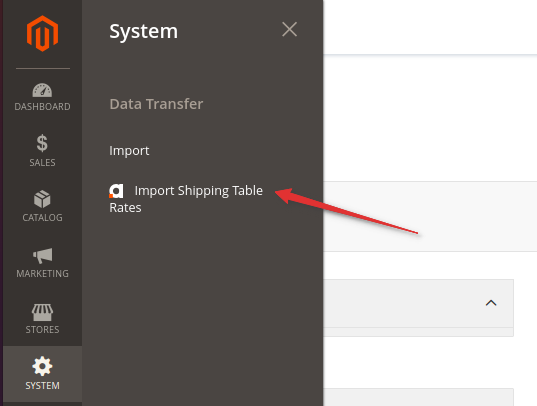Select the CATALOG menu label

coord(42,218)
